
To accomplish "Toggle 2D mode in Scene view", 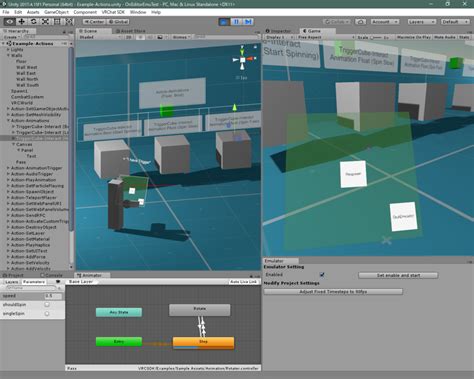I will [129, 37].
